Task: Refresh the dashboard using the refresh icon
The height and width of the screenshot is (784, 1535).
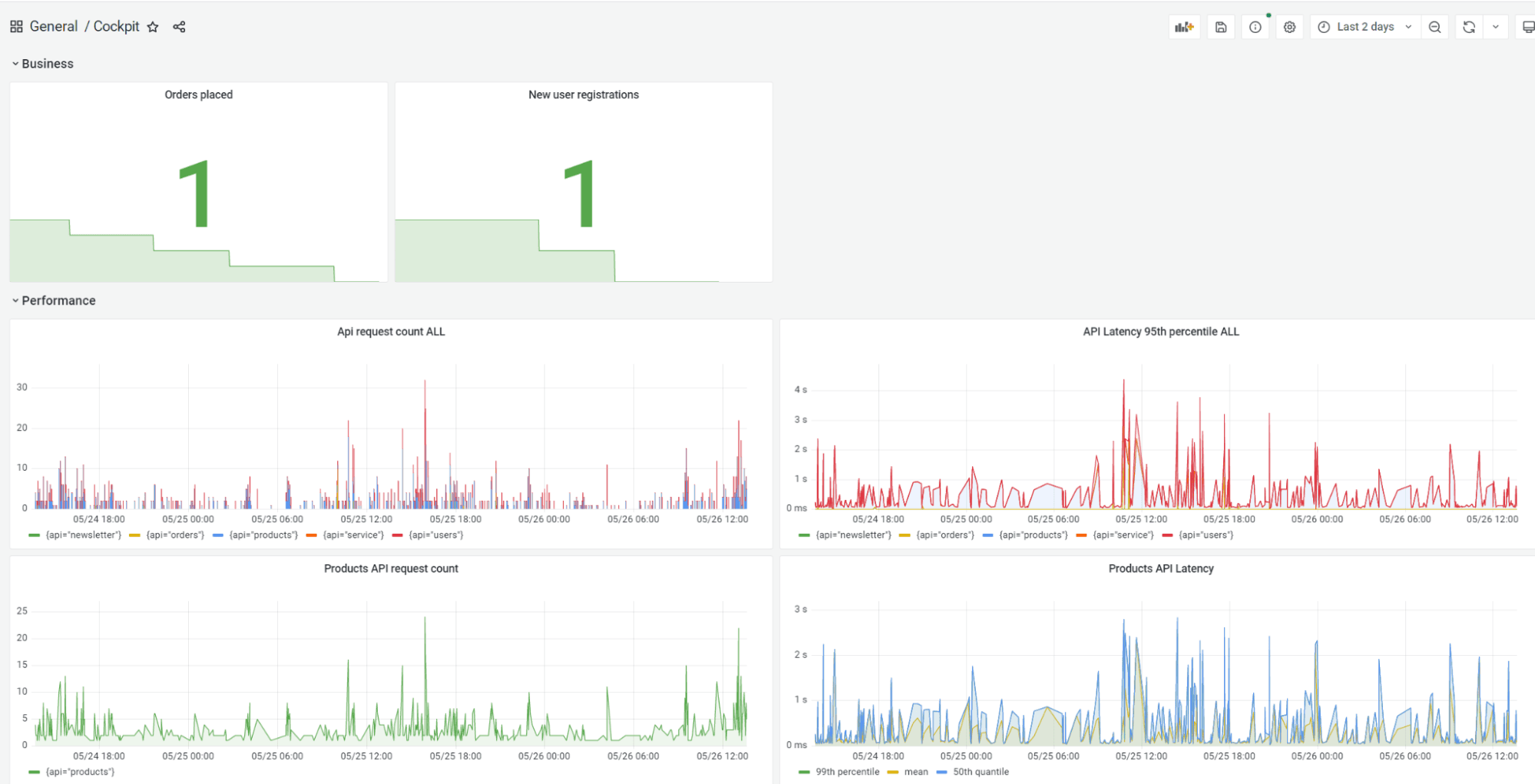Action: (x=1468, y=26)
